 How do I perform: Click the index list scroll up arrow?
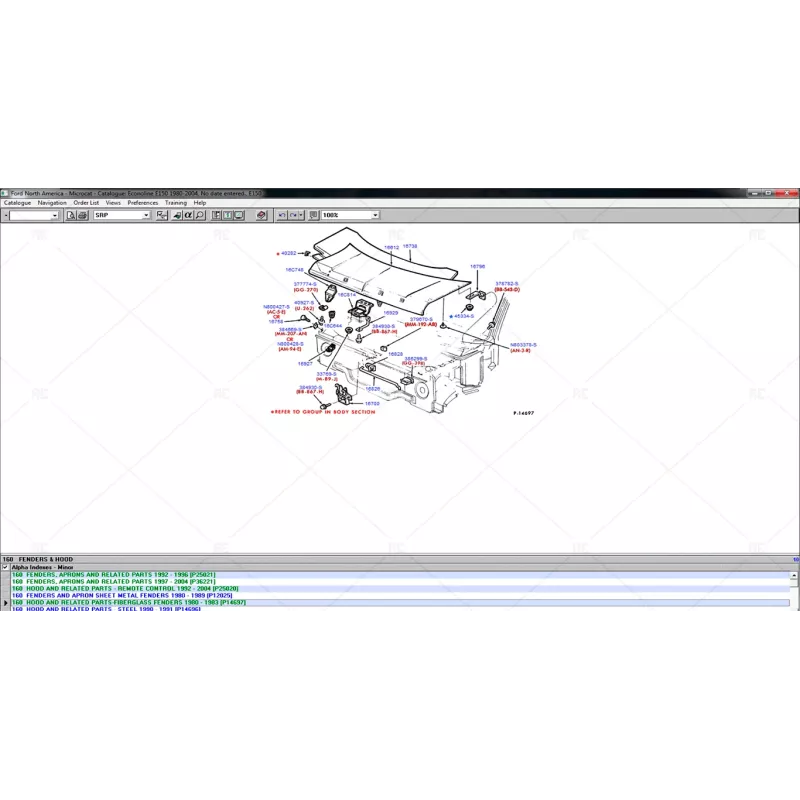coord(796,574)
